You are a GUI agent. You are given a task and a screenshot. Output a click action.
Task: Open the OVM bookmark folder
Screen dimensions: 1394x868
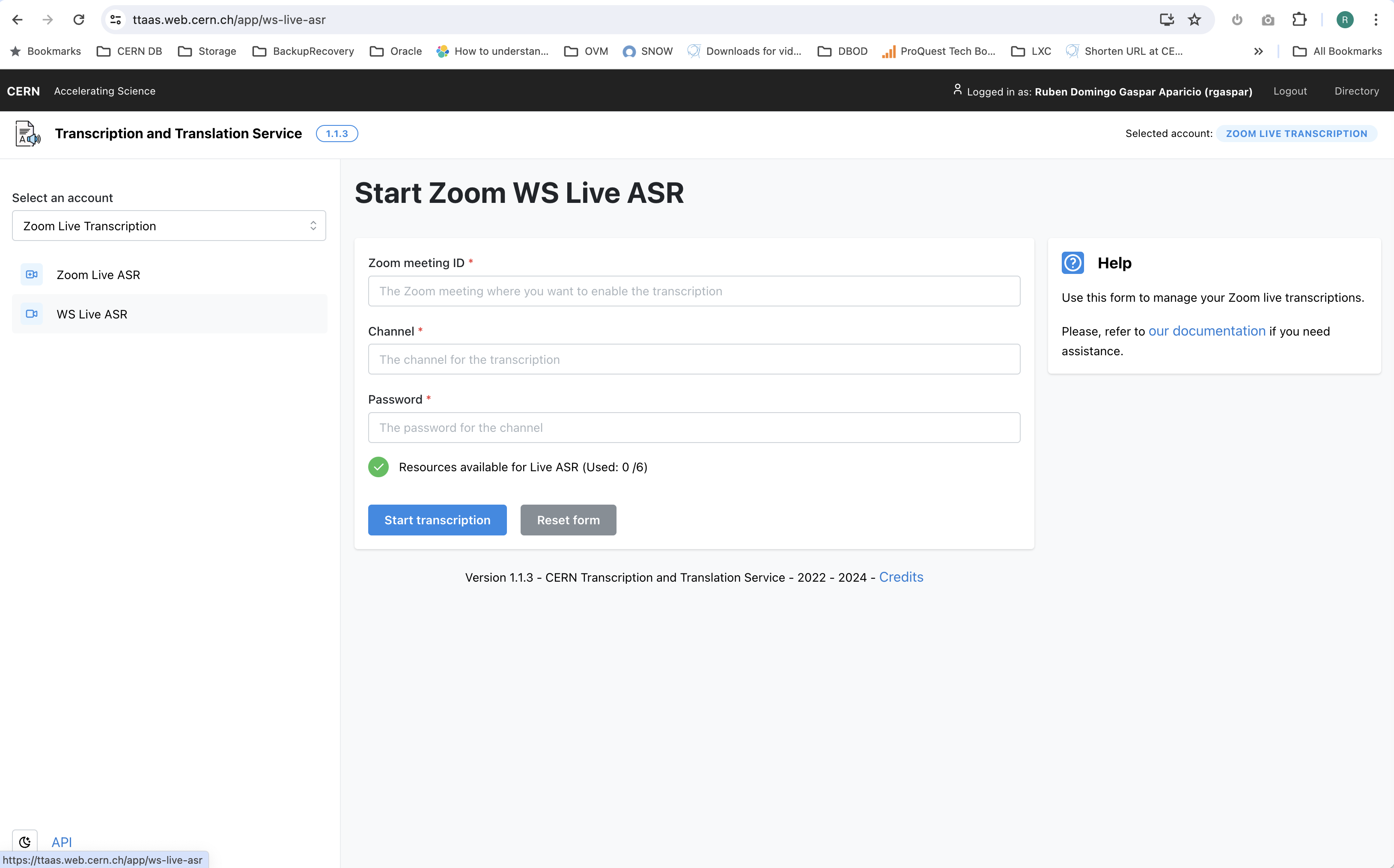pyautogui.click(x=586, y=51)
